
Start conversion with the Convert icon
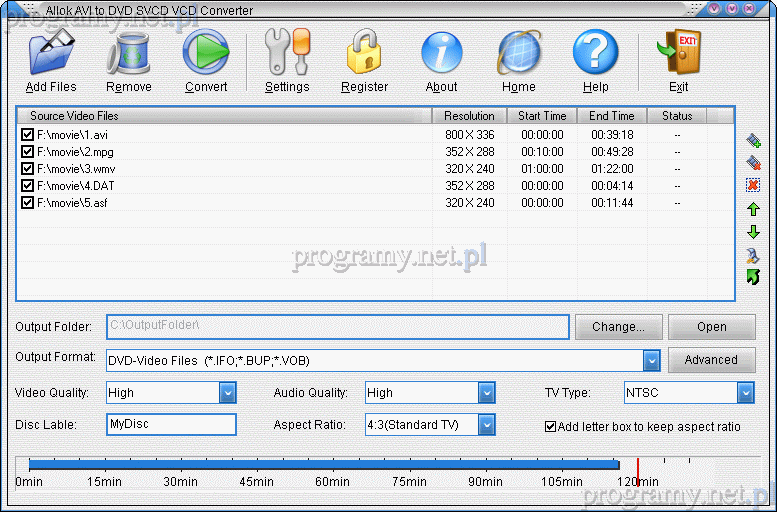tap(206, 55)
